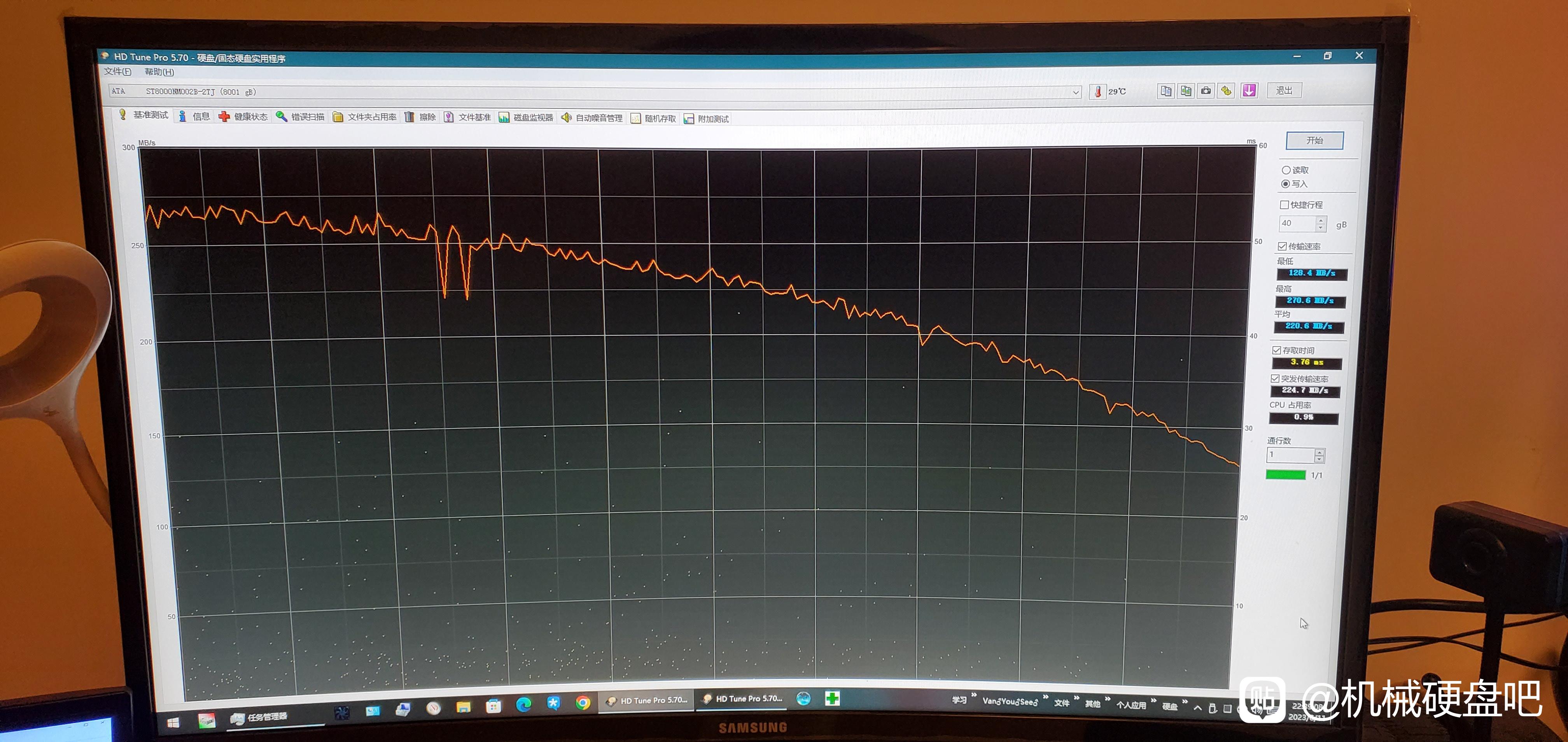Viewport: 1568px width, 742px height.
Task: Click the camera save screenshot icon
Action: click(1206, 91)
